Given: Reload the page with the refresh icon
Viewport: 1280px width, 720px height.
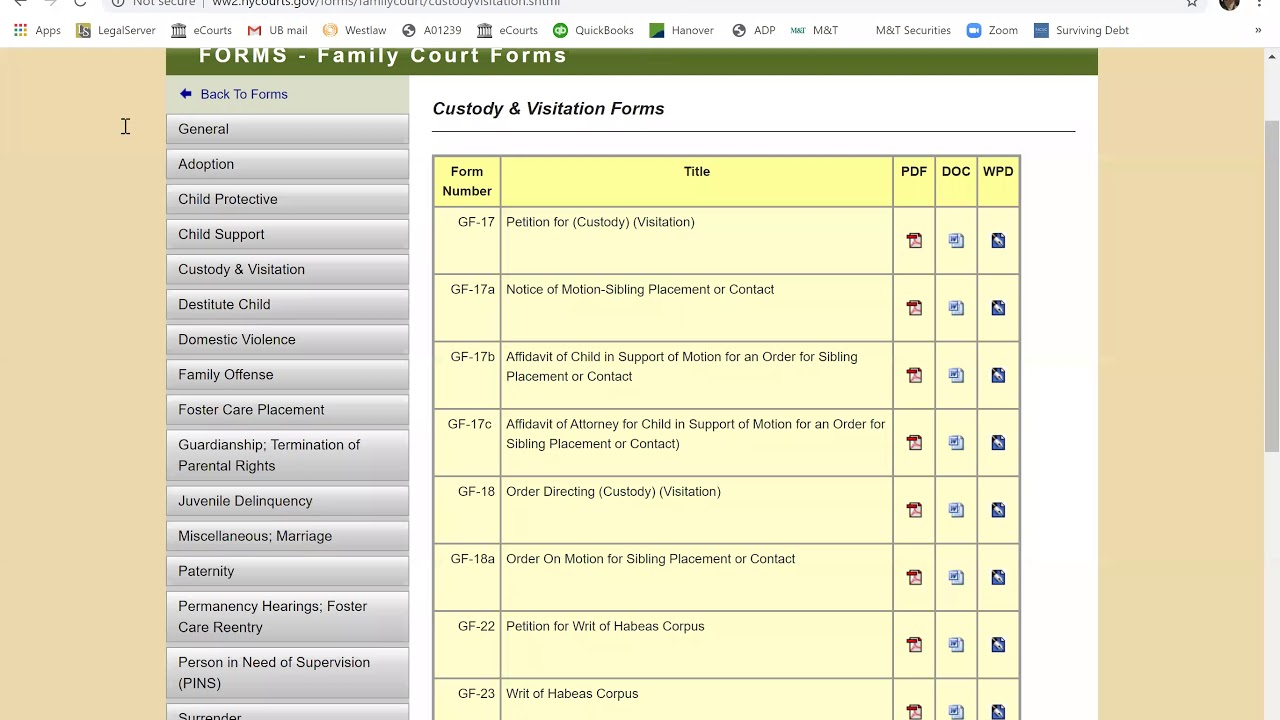Looking at the screenshot, I should [80, 3].
